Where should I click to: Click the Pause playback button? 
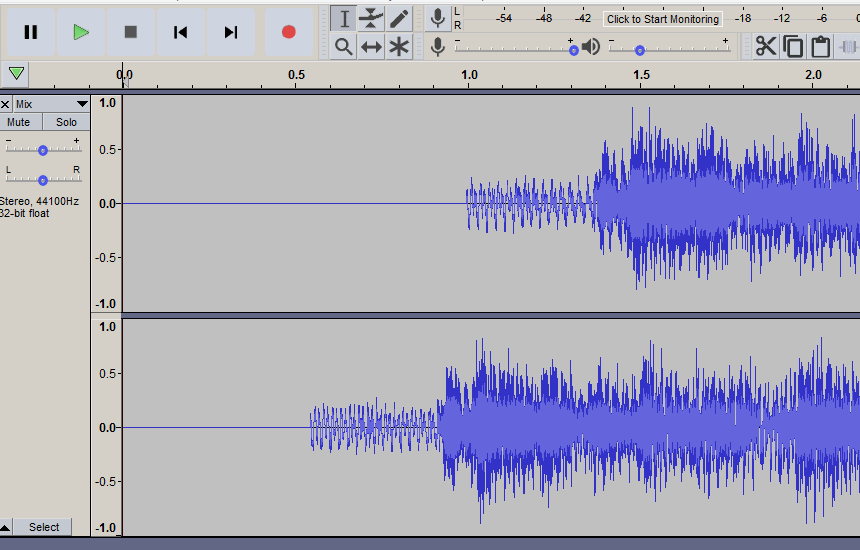click(x=31, y=32)
